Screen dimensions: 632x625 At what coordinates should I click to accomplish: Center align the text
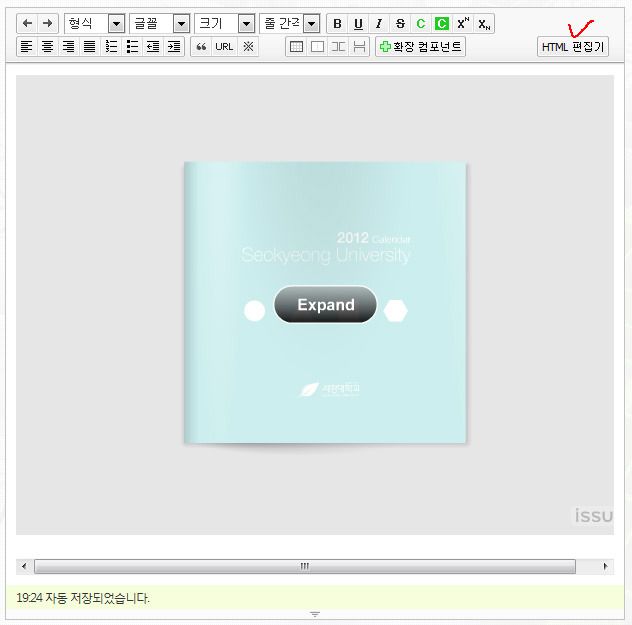48,47
